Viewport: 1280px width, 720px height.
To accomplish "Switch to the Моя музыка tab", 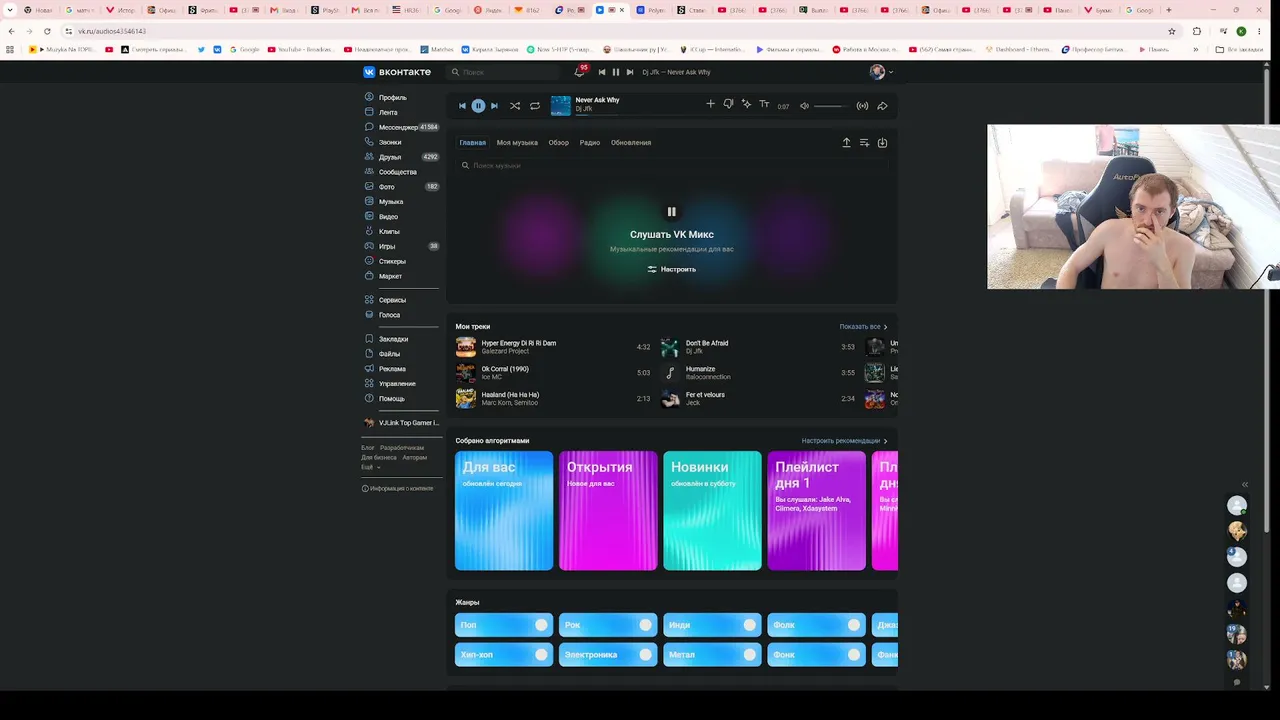I will click(x=517, y=142).
